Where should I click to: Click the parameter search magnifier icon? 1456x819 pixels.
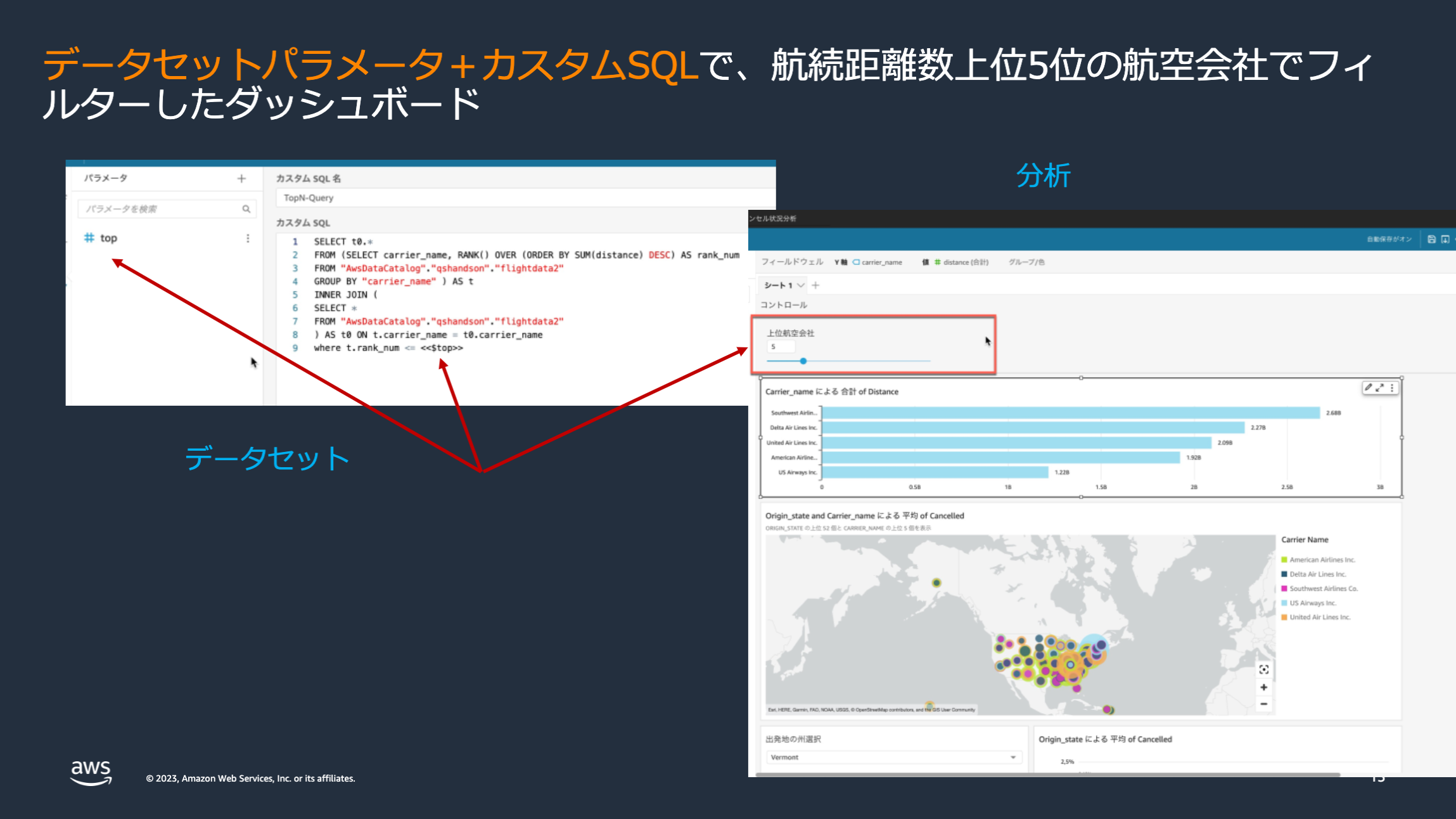click(246, 209)
